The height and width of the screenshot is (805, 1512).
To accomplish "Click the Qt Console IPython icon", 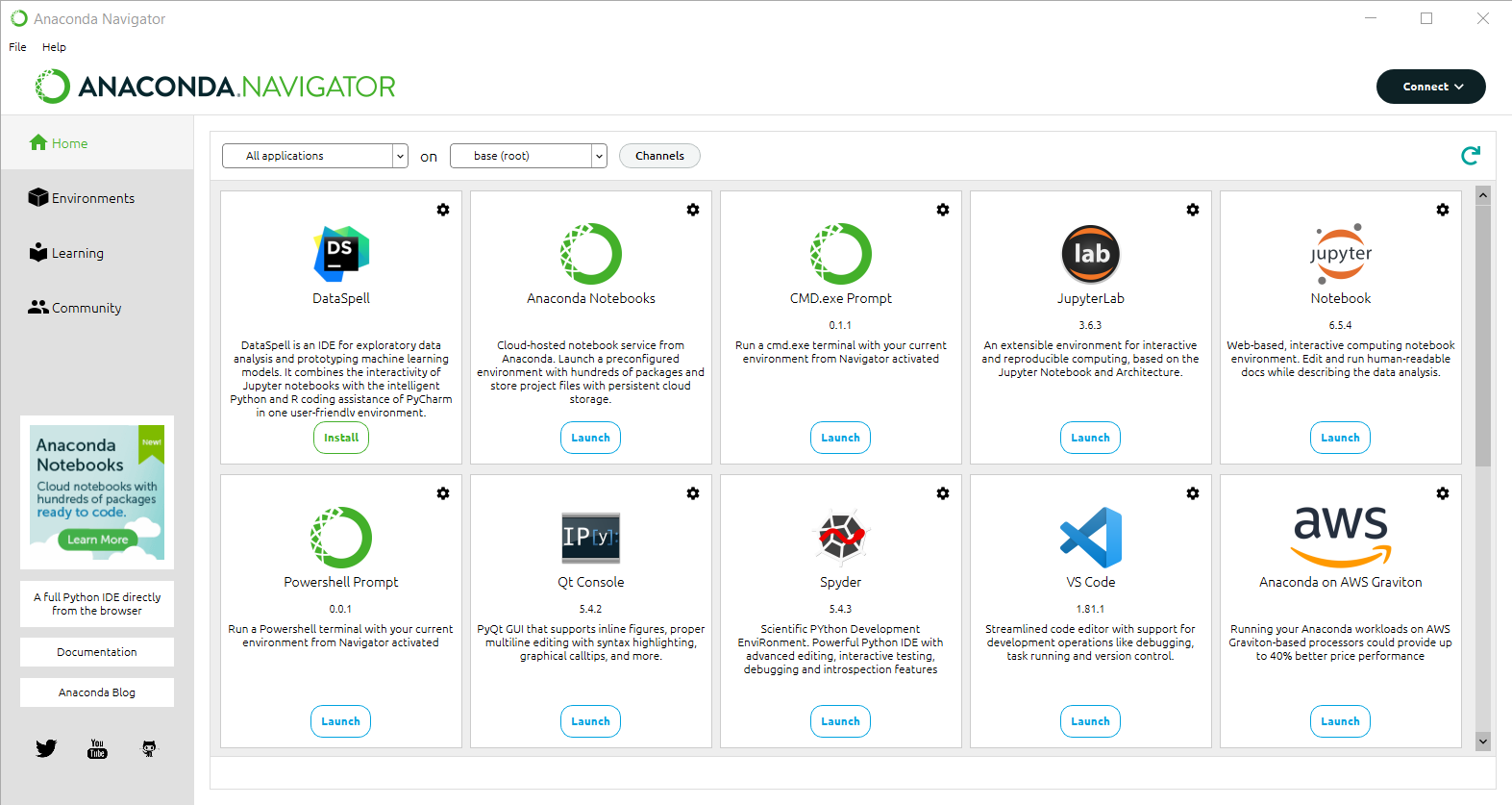I will pos(591,537).
